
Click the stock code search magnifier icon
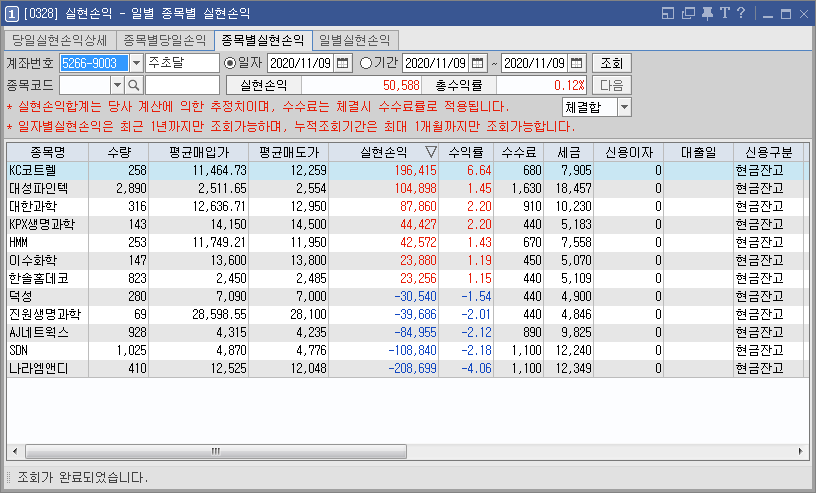point(134,85)
